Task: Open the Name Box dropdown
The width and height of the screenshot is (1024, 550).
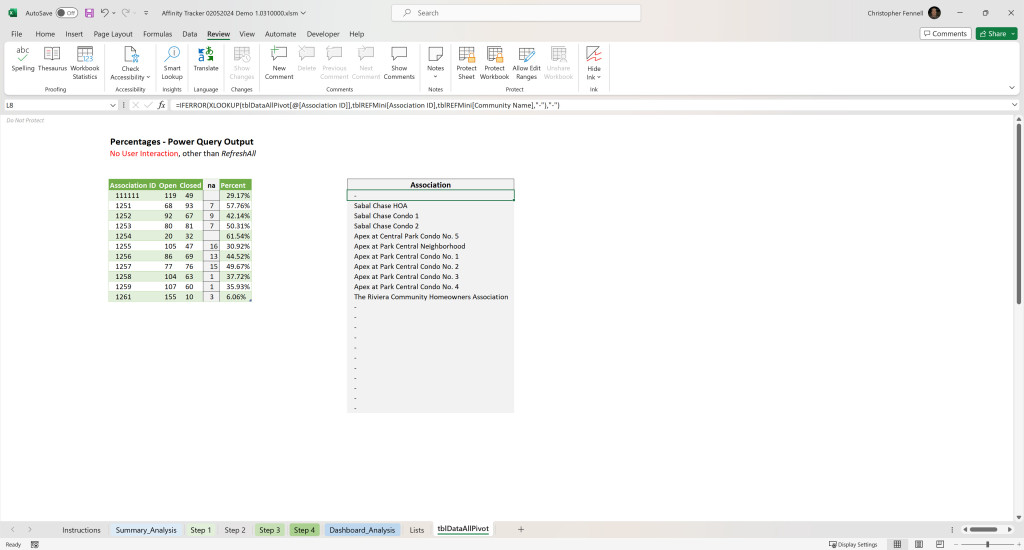Action: (112, 105)
